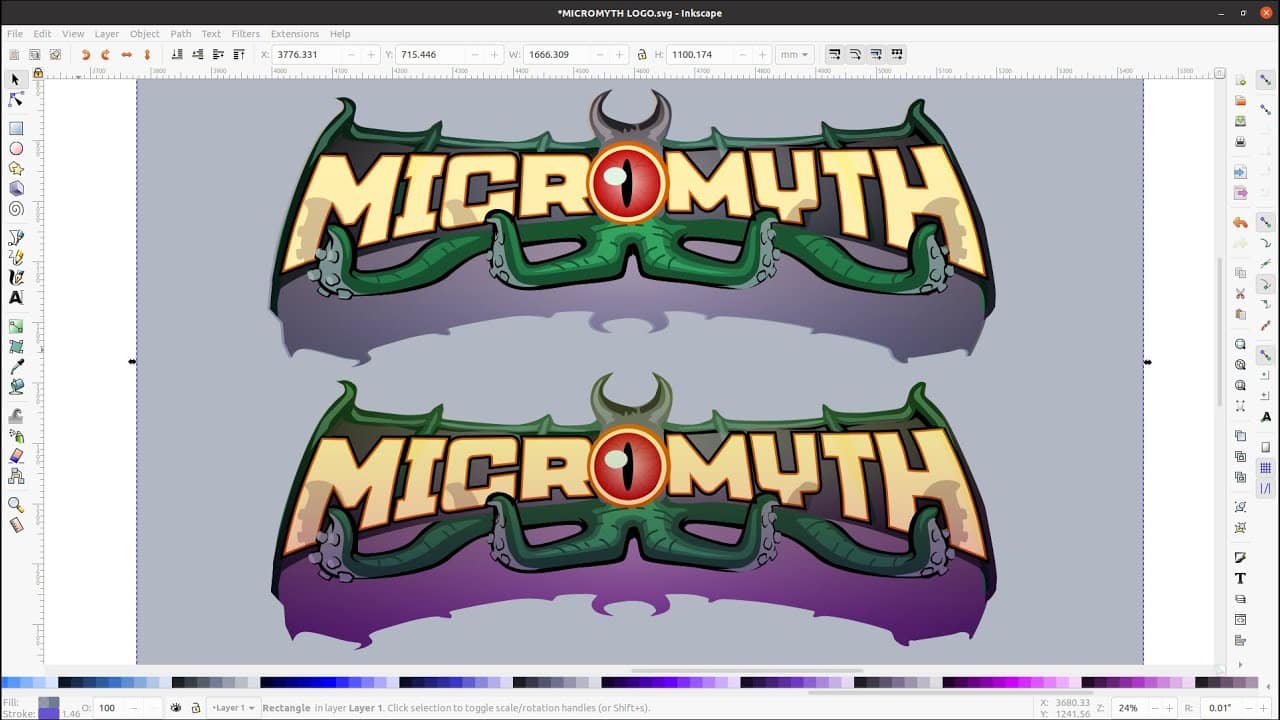Activate the Text tool in toolbox
The height and width of the screenshot is (720, 1280).
16,297
